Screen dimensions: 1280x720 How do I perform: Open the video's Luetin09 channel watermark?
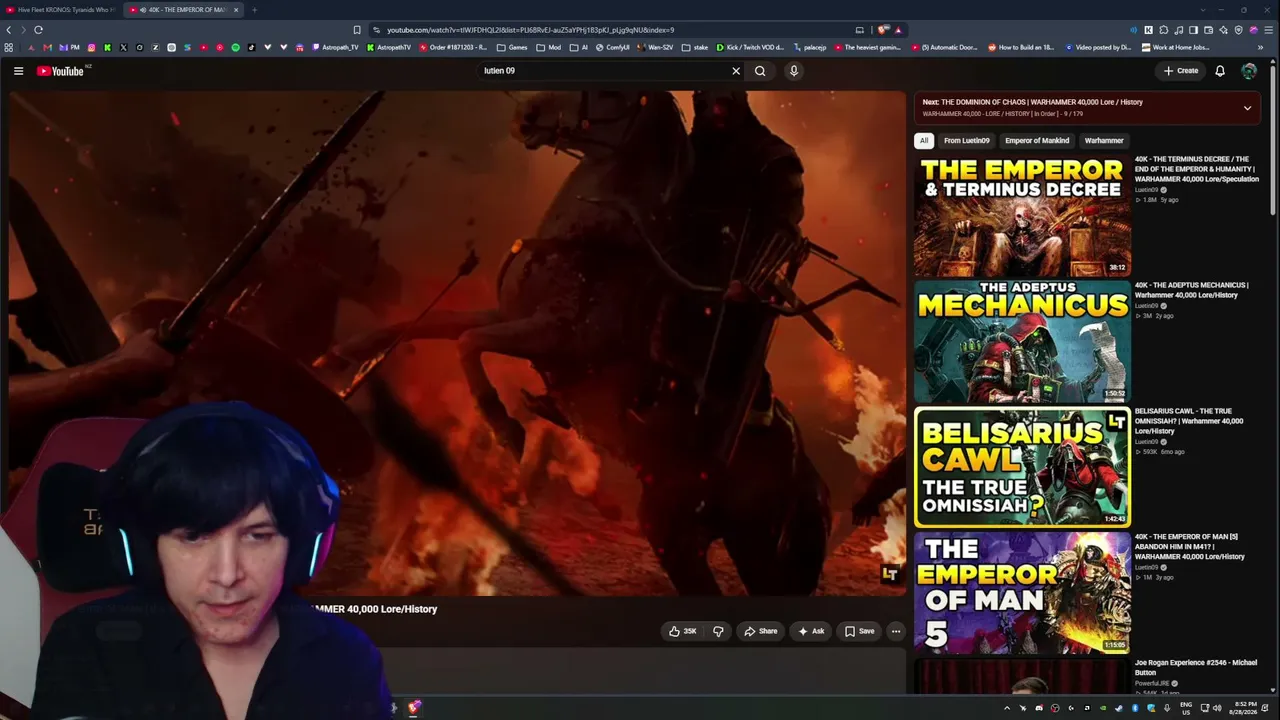(889, 574)
